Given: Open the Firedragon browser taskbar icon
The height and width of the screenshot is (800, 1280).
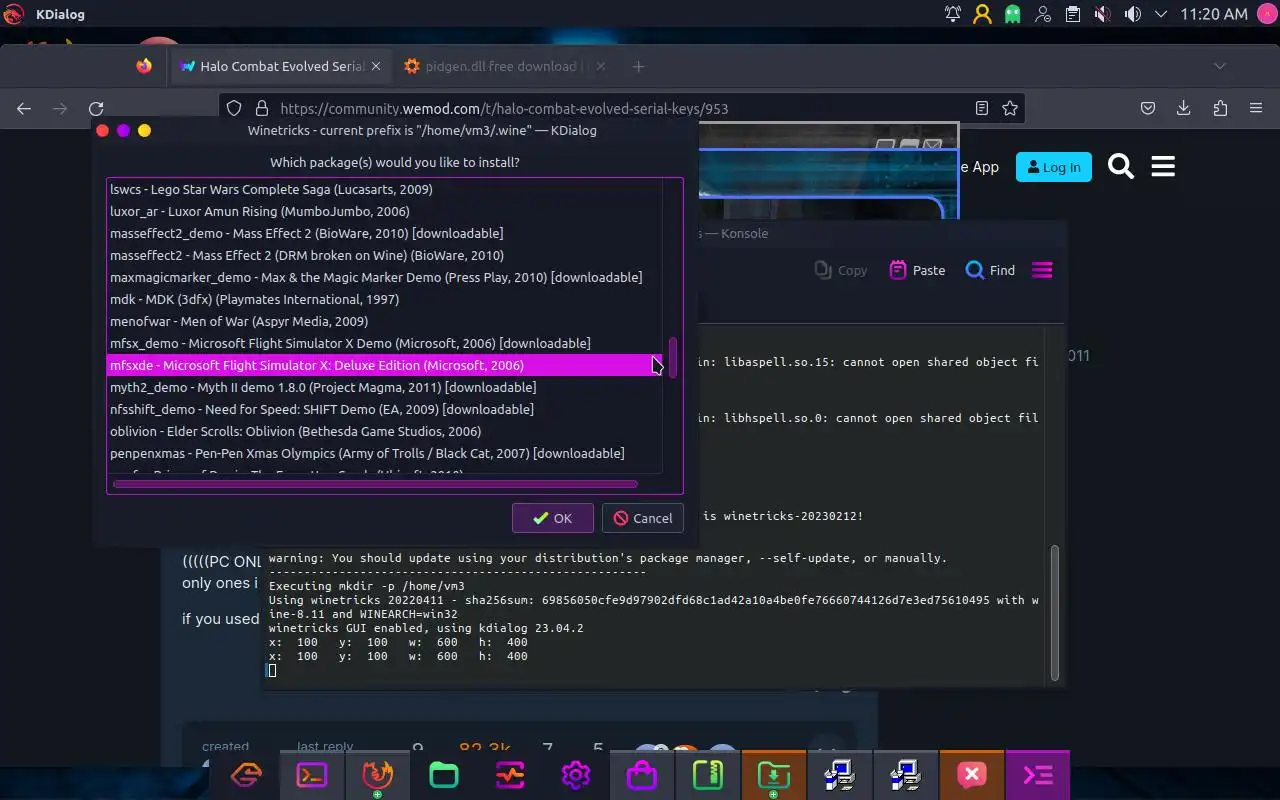Looking at the screenshot, I should 378,775.
